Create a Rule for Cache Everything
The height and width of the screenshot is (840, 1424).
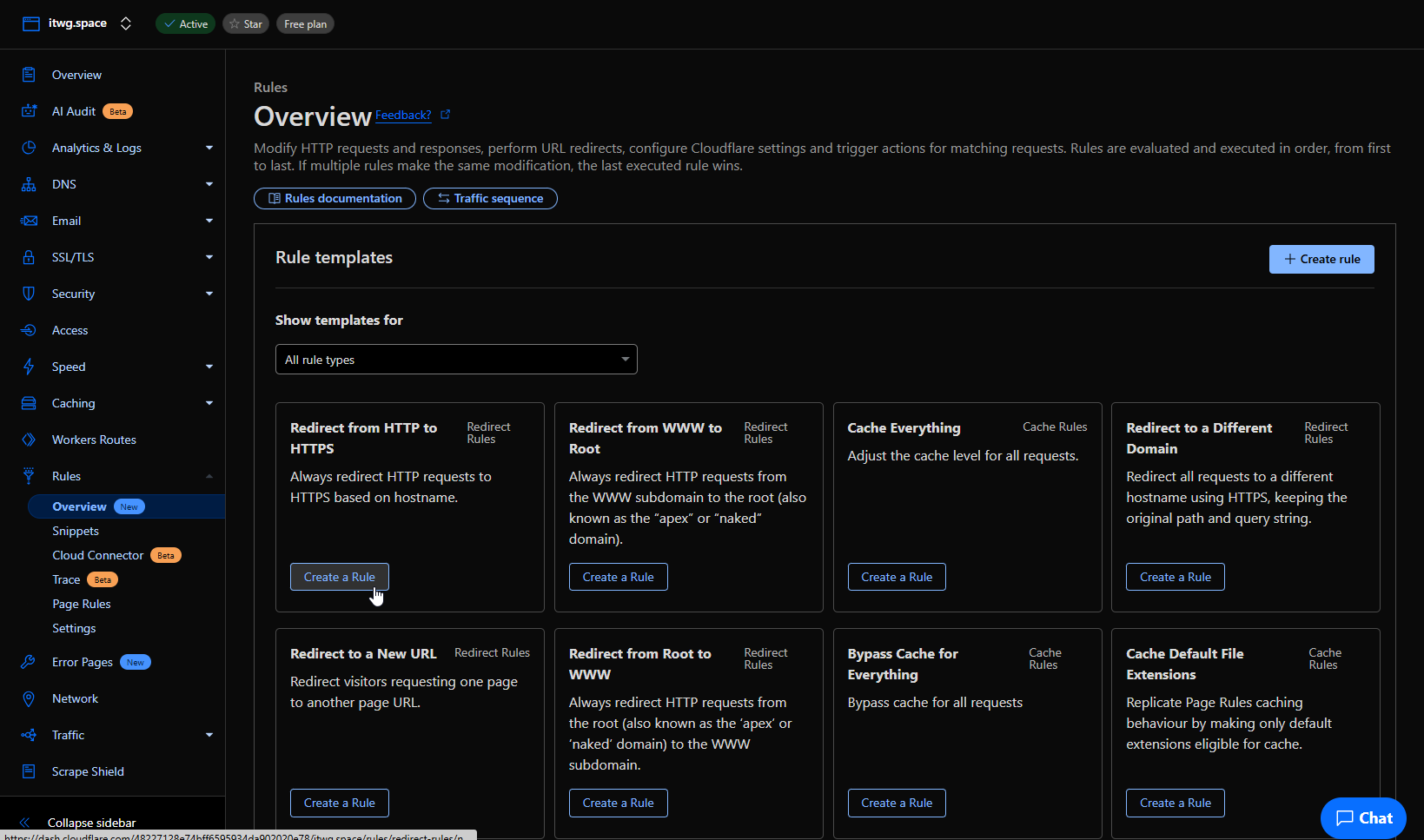(897, 577)
